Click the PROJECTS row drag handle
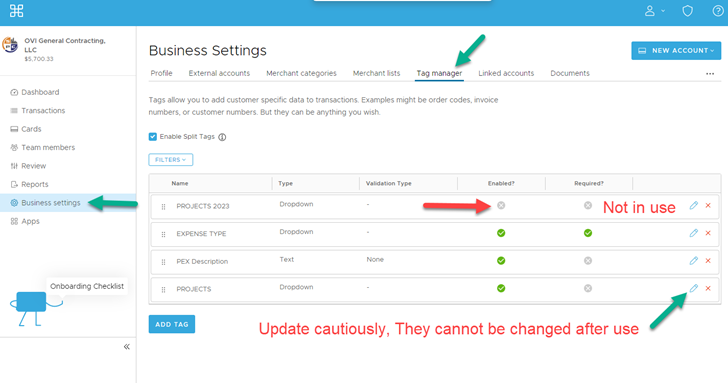The image size is (728, 383). [163, 290]
